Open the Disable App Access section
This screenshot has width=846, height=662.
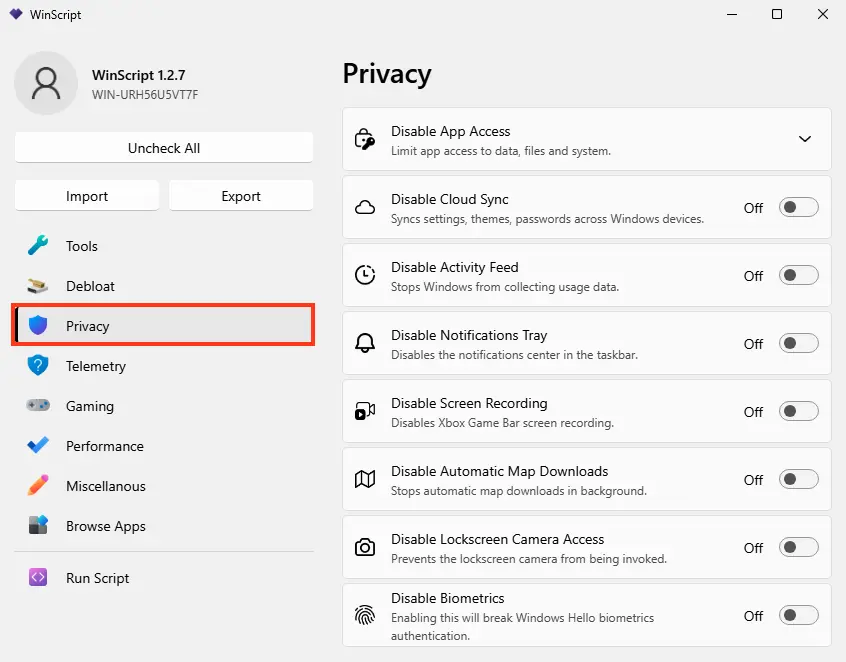point(586,139)
